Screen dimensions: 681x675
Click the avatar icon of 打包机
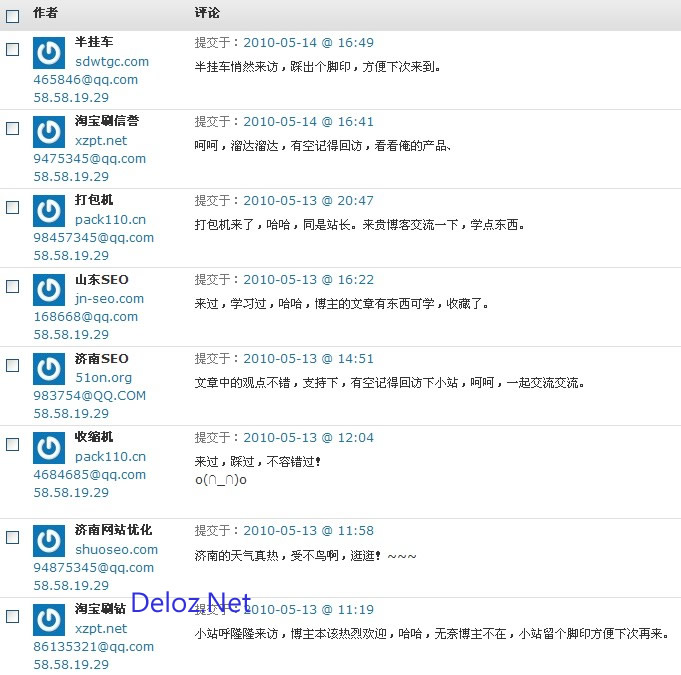tap(49, 211)
